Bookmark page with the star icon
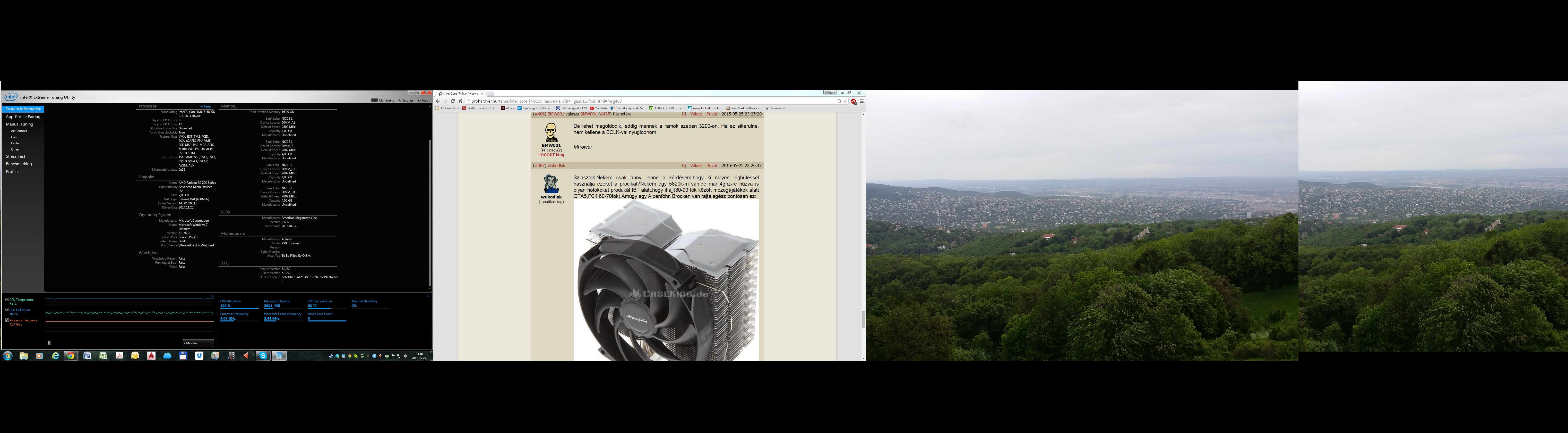 [846, 101]
